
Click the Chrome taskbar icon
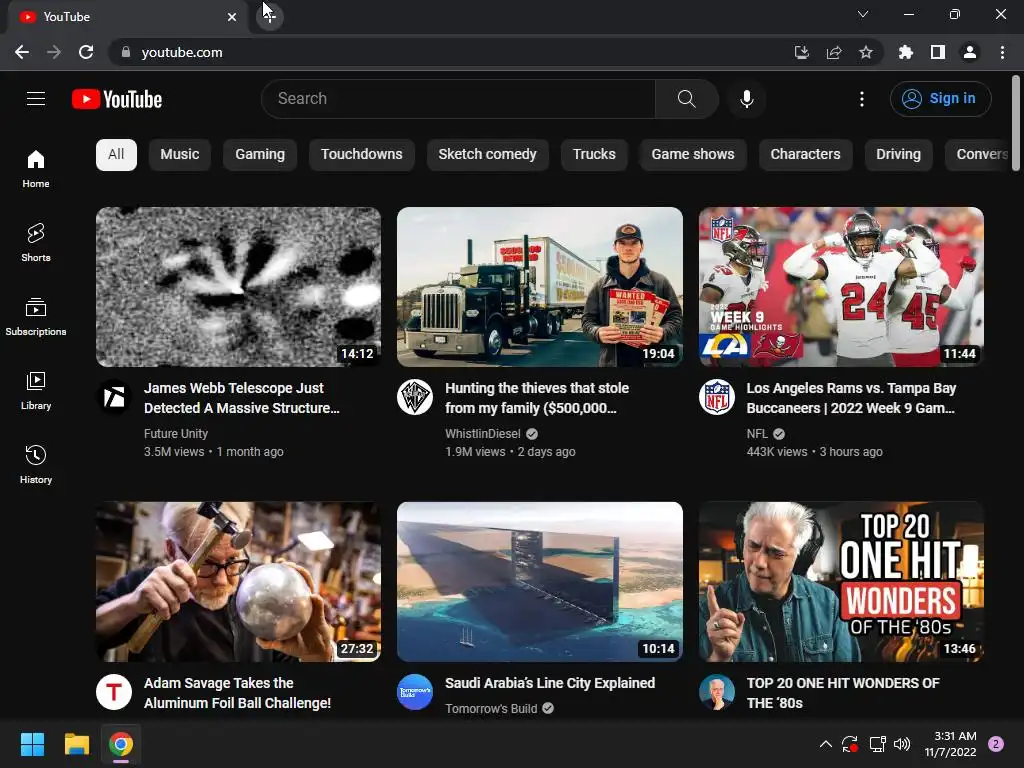121,744
